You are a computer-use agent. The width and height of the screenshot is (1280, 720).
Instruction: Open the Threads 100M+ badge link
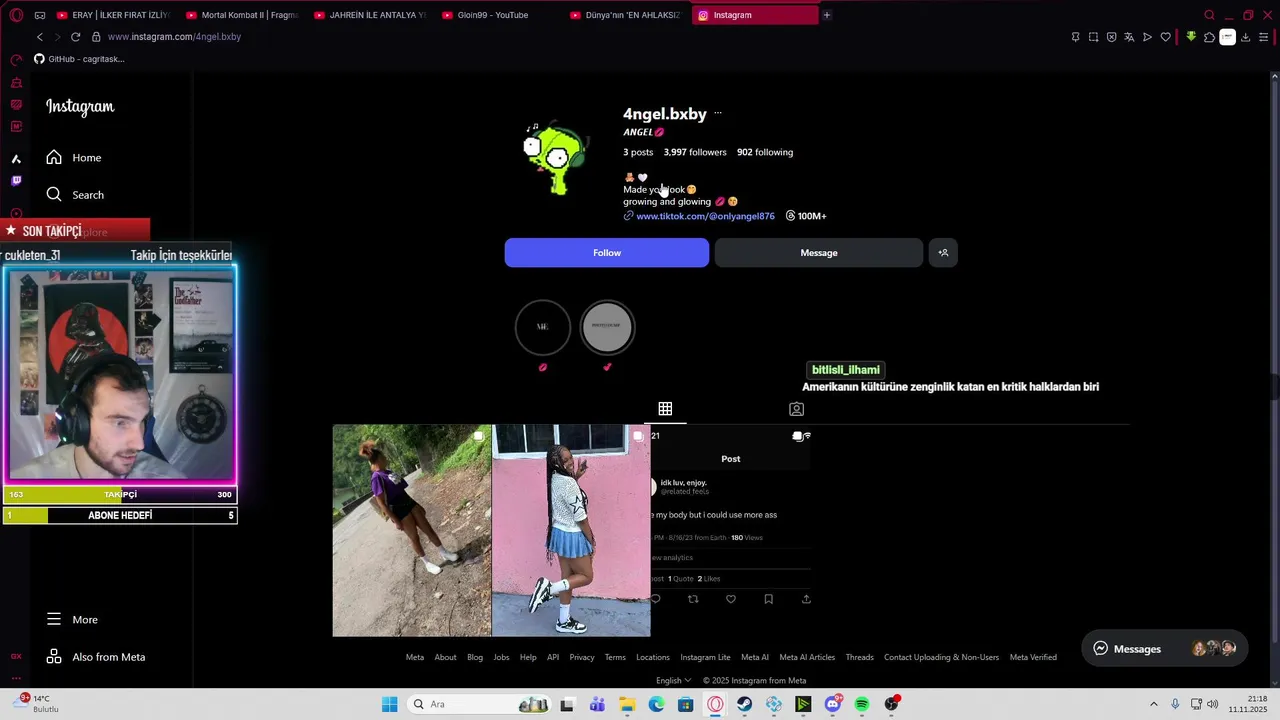(x=806, y=216)
